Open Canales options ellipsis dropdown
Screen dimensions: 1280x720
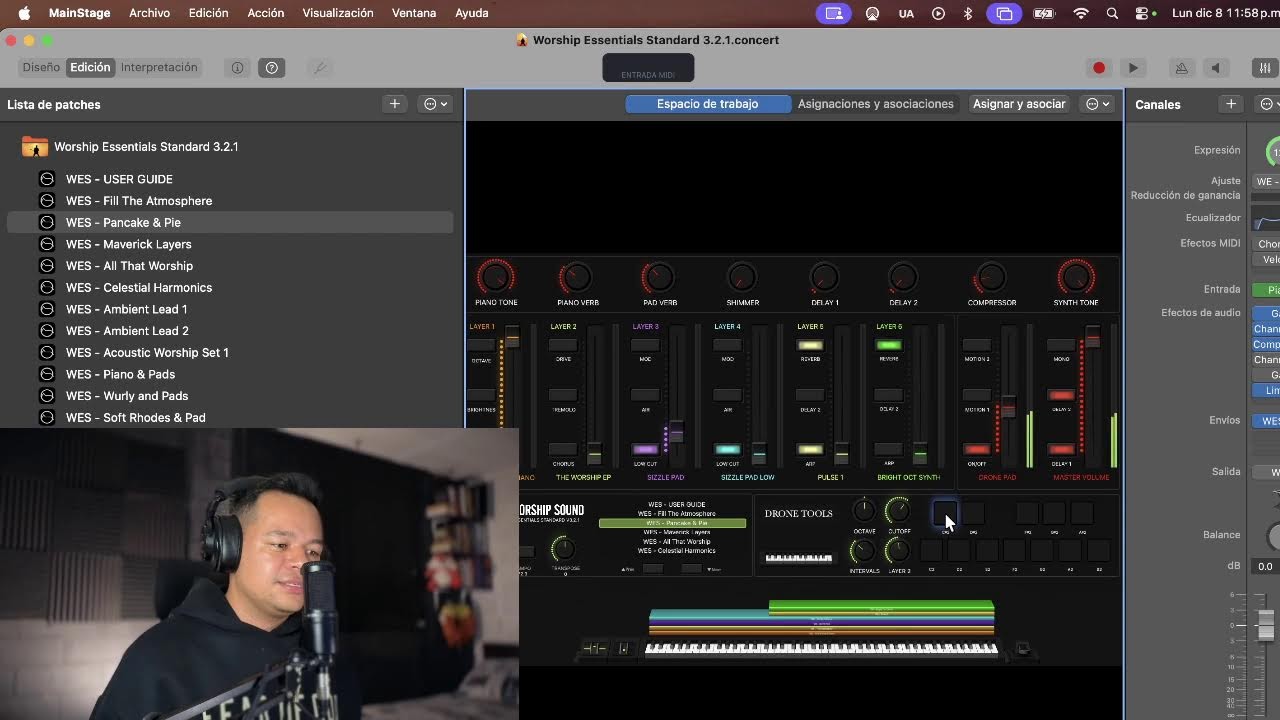click(x=1269, y=104)
